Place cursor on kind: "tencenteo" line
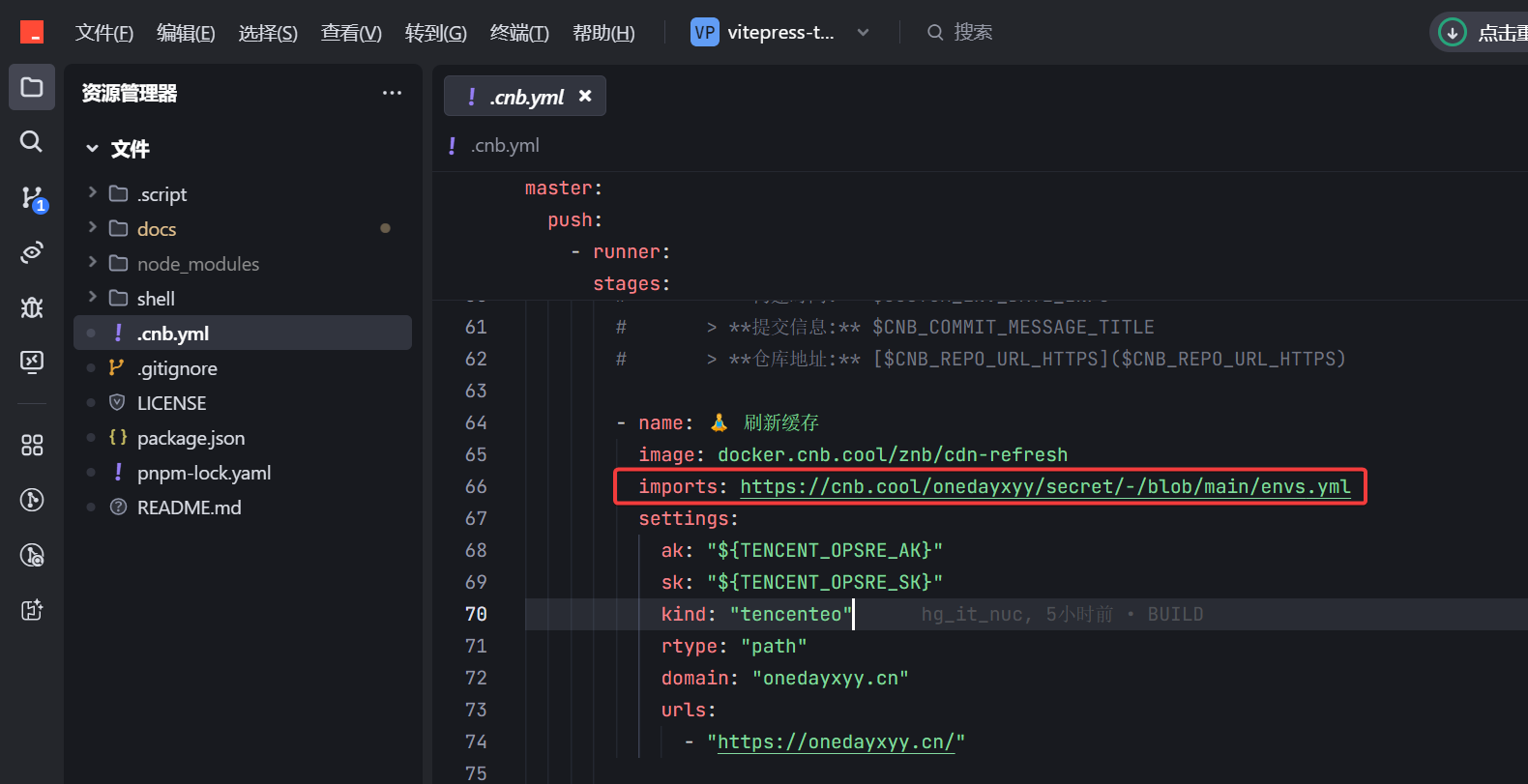This screenshot has width=1528, height=784. click(756, 614)
